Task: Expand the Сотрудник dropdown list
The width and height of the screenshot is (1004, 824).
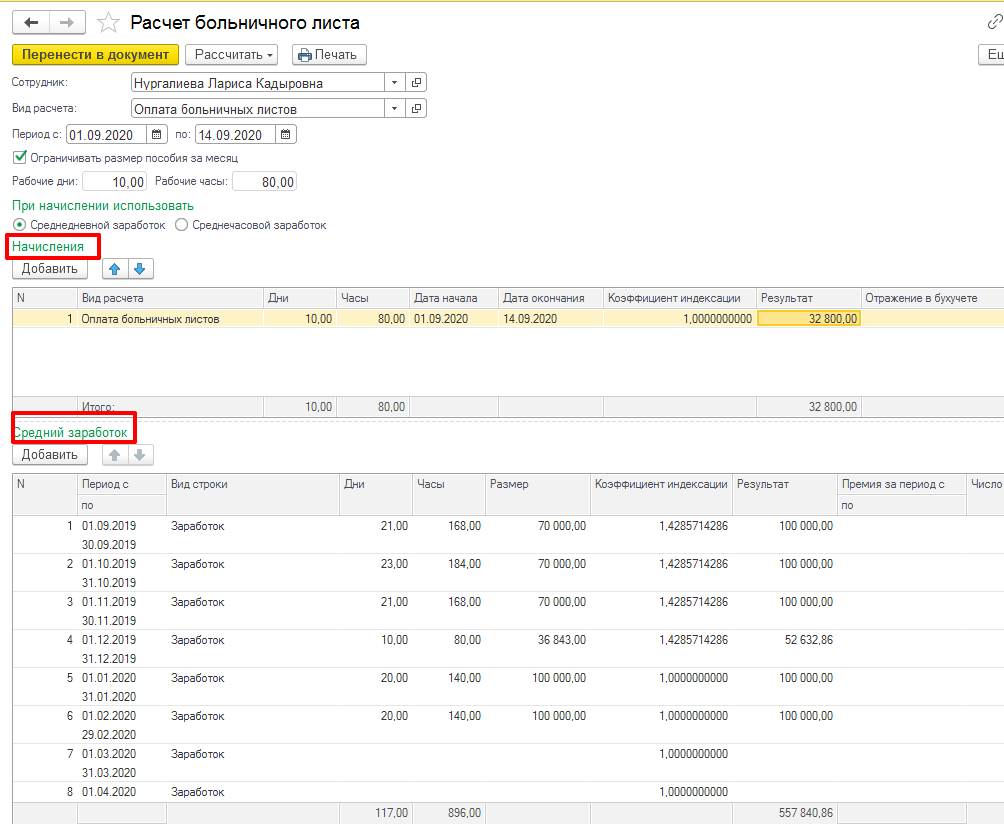Action: point(394,83)
